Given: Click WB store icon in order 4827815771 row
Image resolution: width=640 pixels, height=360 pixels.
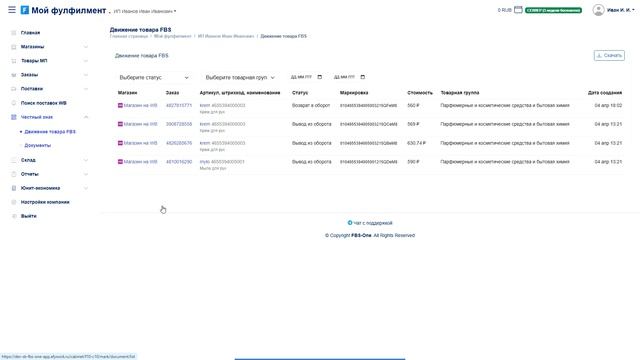Looking at the screenshot, I should pyautogui.click(x=120, y=105).
